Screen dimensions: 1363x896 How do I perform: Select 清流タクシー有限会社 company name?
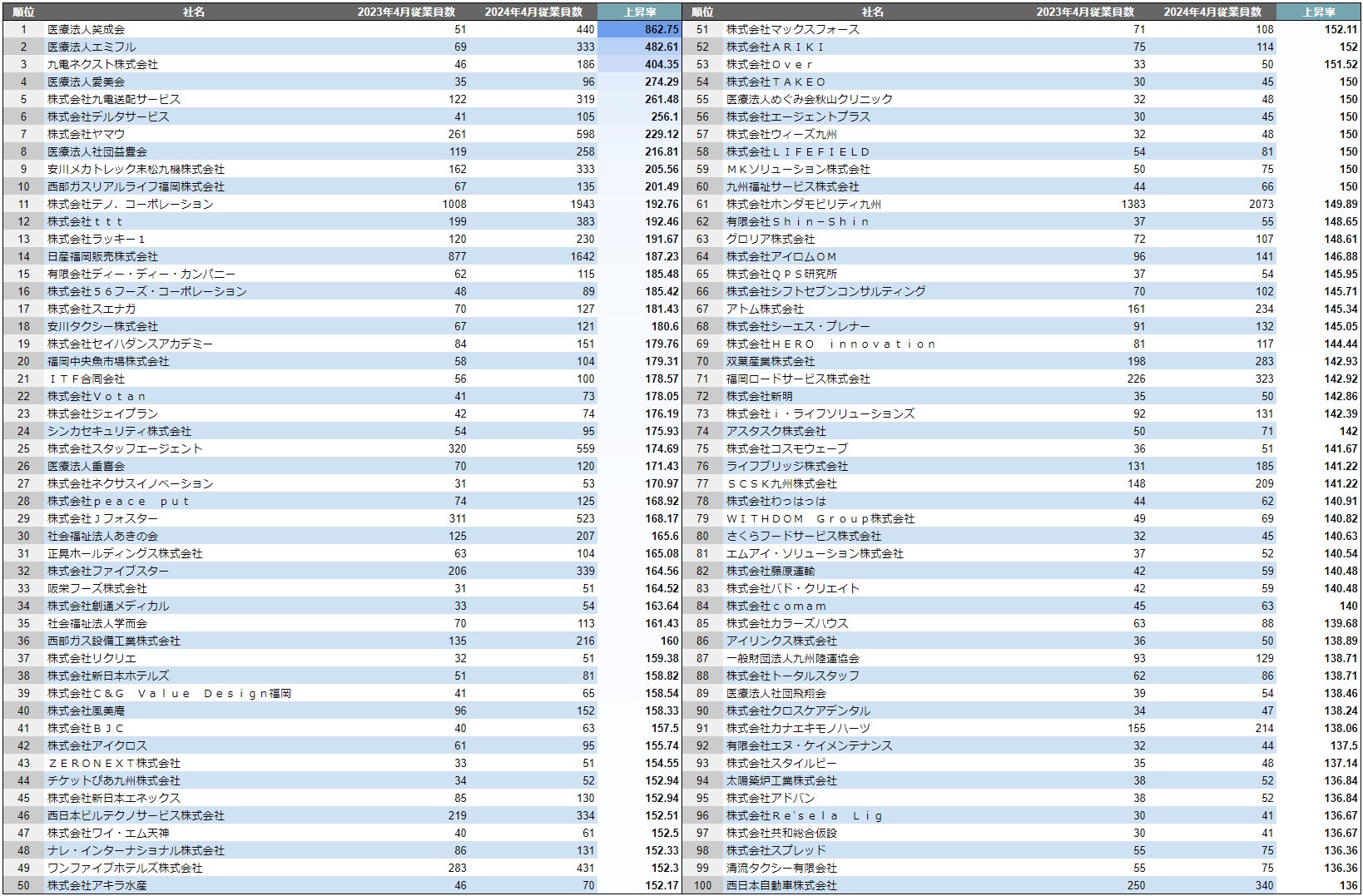[781, 868]
